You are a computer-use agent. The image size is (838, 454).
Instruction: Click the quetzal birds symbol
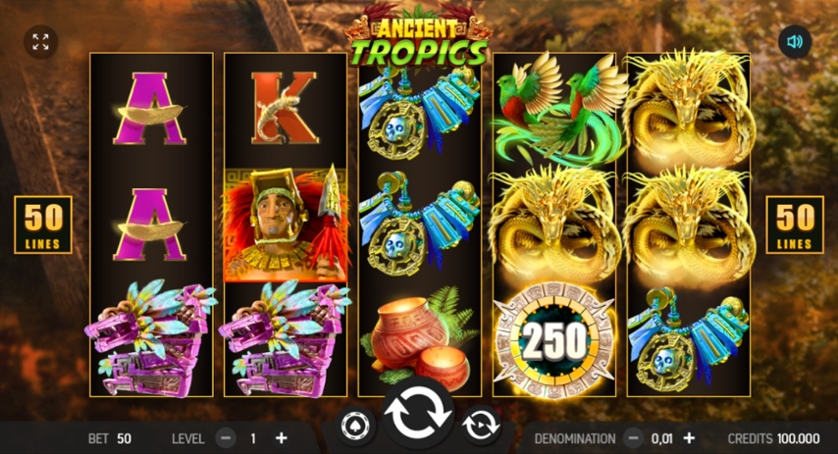[x=554, y=110]
